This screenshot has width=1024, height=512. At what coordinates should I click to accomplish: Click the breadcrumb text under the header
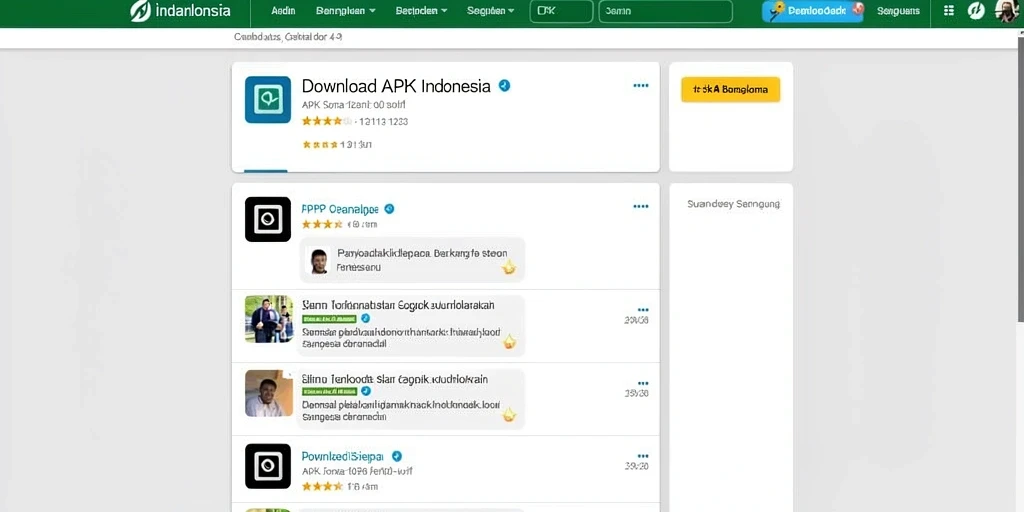pos(288,37)
